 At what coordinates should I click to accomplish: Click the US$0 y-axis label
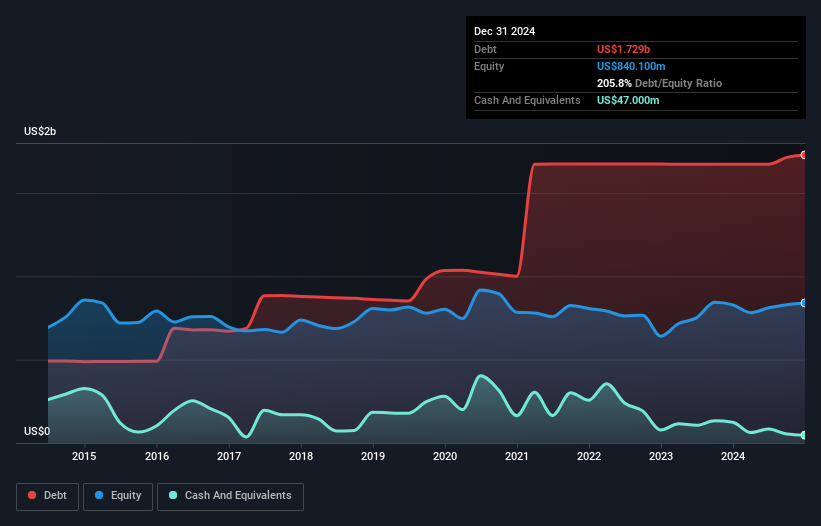[37, 431]
